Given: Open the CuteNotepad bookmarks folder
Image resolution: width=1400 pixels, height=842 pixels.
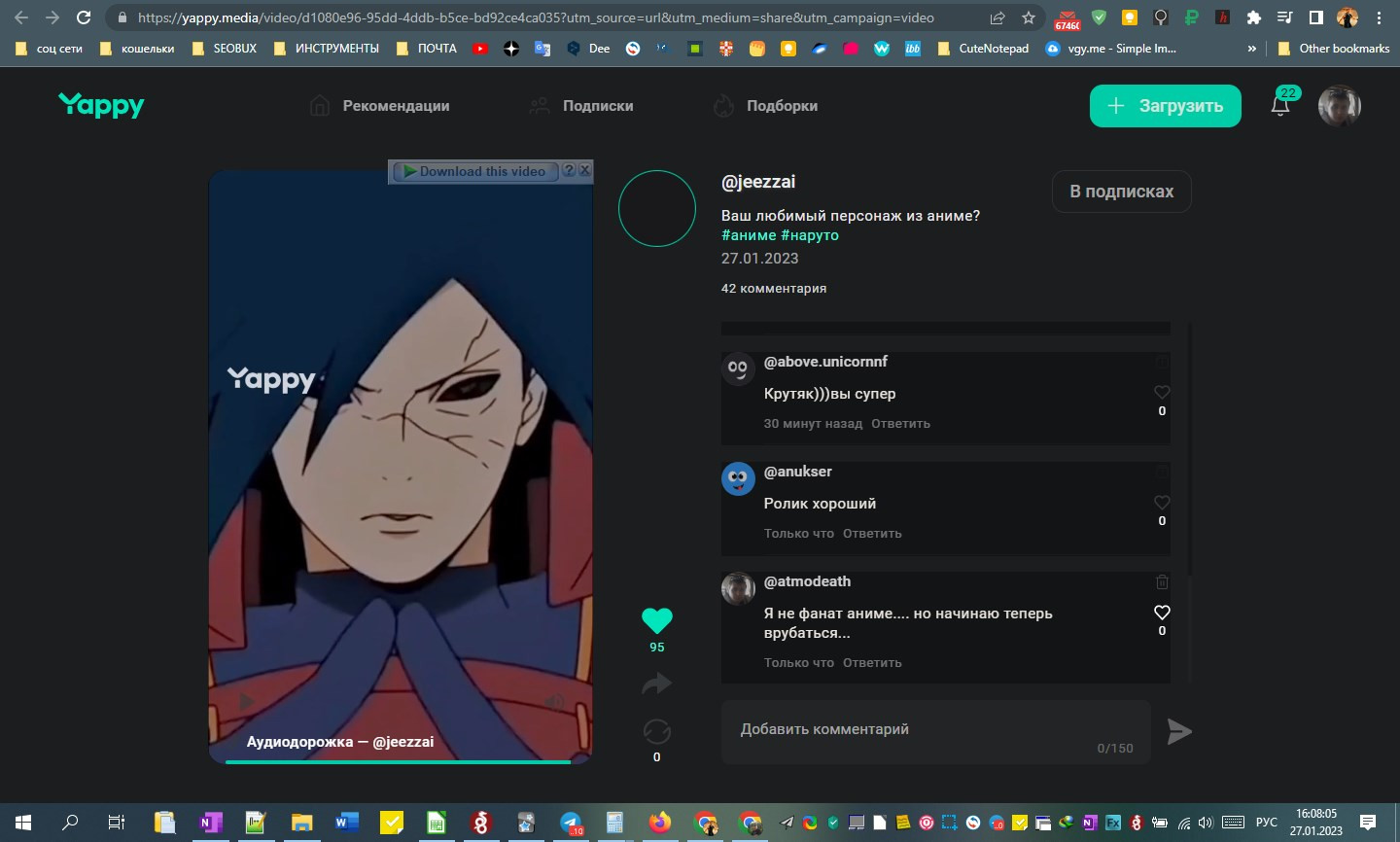Looking at the screenshot, I should click(x=983, y=49).
